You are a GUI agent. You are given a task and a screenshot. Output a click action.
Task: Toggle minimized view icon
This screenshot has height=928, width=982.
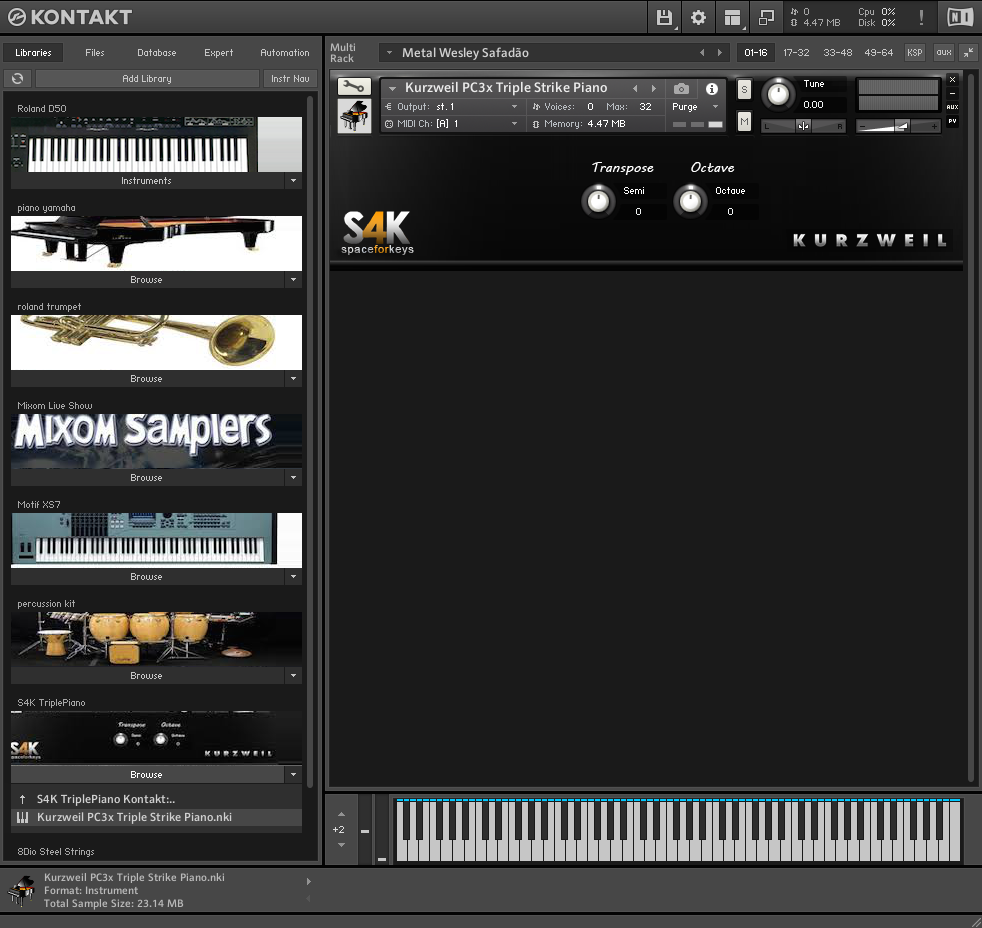click(x=766, y=18)
